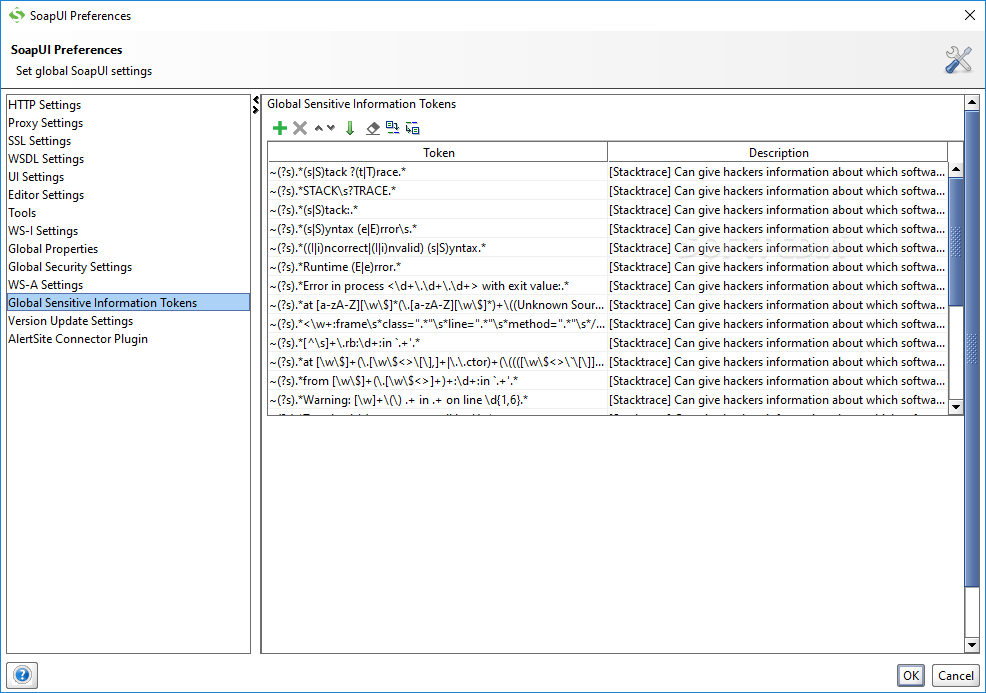Select token "~(?s).*(s|S)tack ?(t|T)race.*"

point(438,172)
